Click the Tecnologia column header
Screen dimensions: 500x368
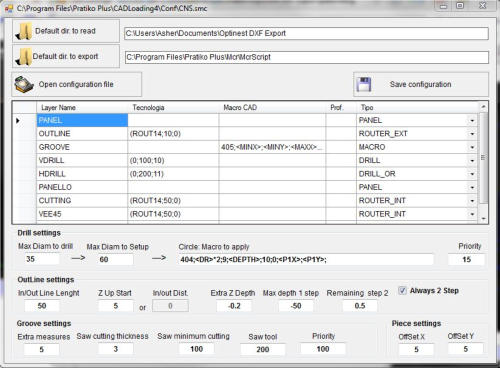[173, 108]
